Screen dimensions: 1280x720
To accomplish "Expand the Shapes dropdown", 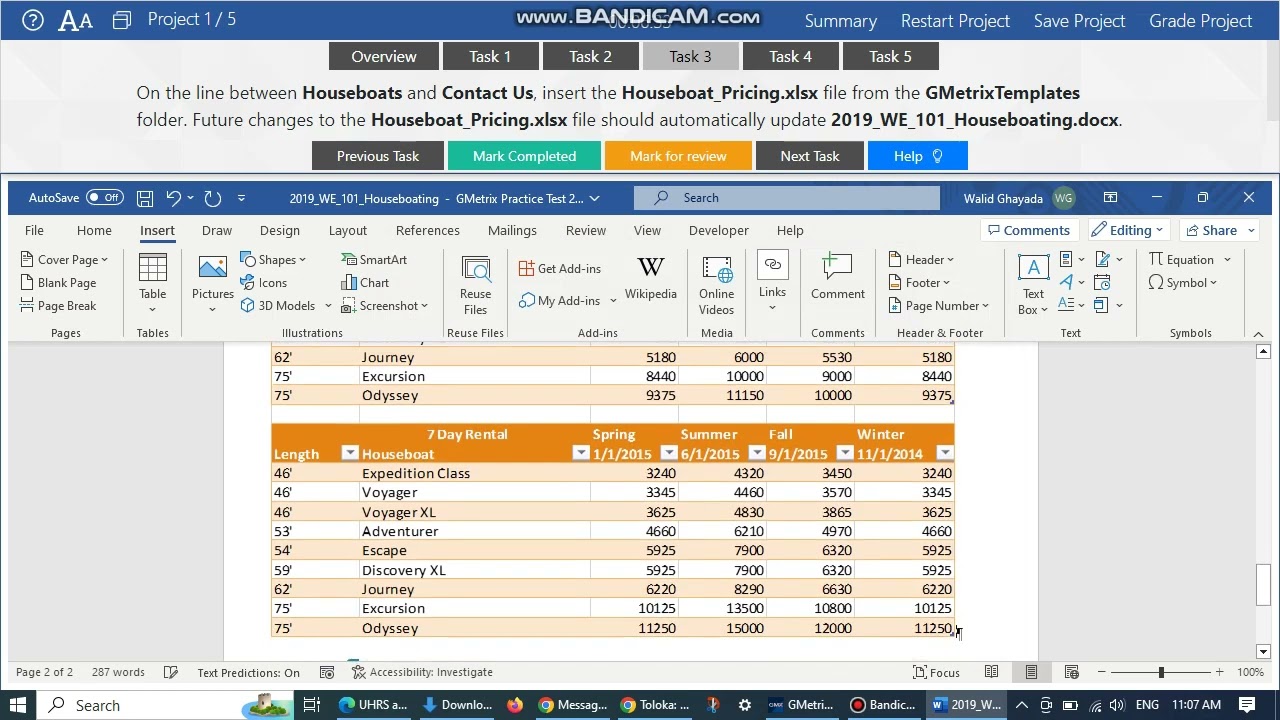I will pos(302,260).
